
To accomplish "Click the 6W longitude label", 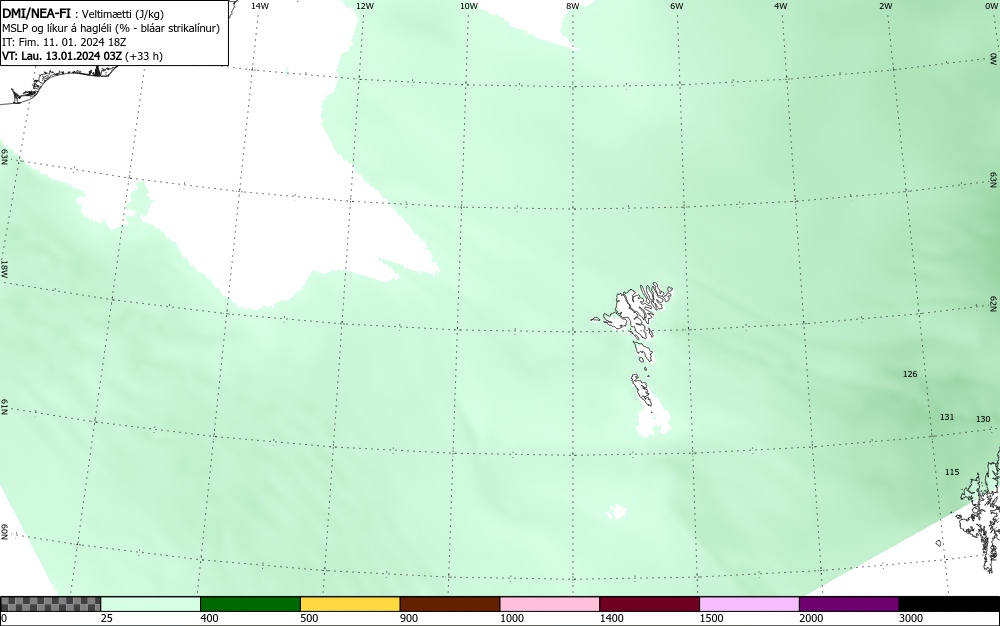I will coord(677,6).
